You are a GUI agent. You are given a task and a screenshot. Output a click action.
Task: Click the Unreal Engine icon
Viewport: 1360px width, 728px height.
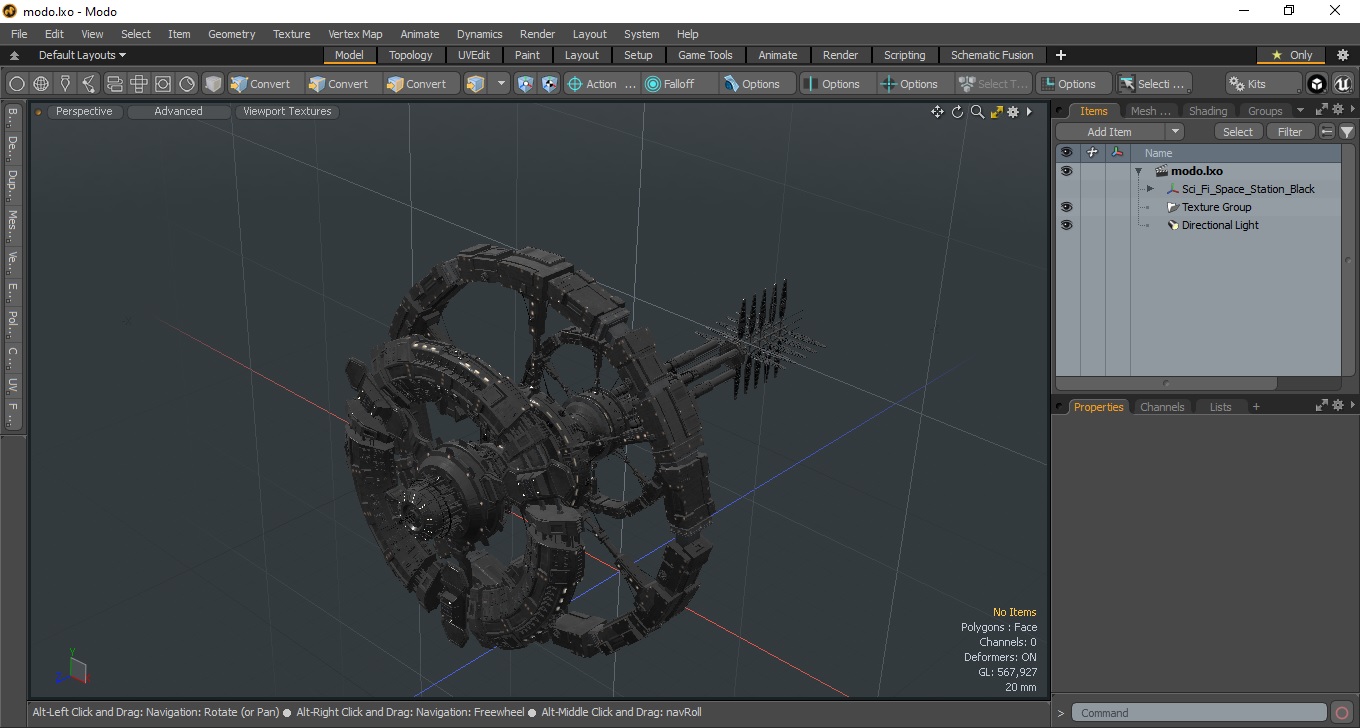(1343, 84)
